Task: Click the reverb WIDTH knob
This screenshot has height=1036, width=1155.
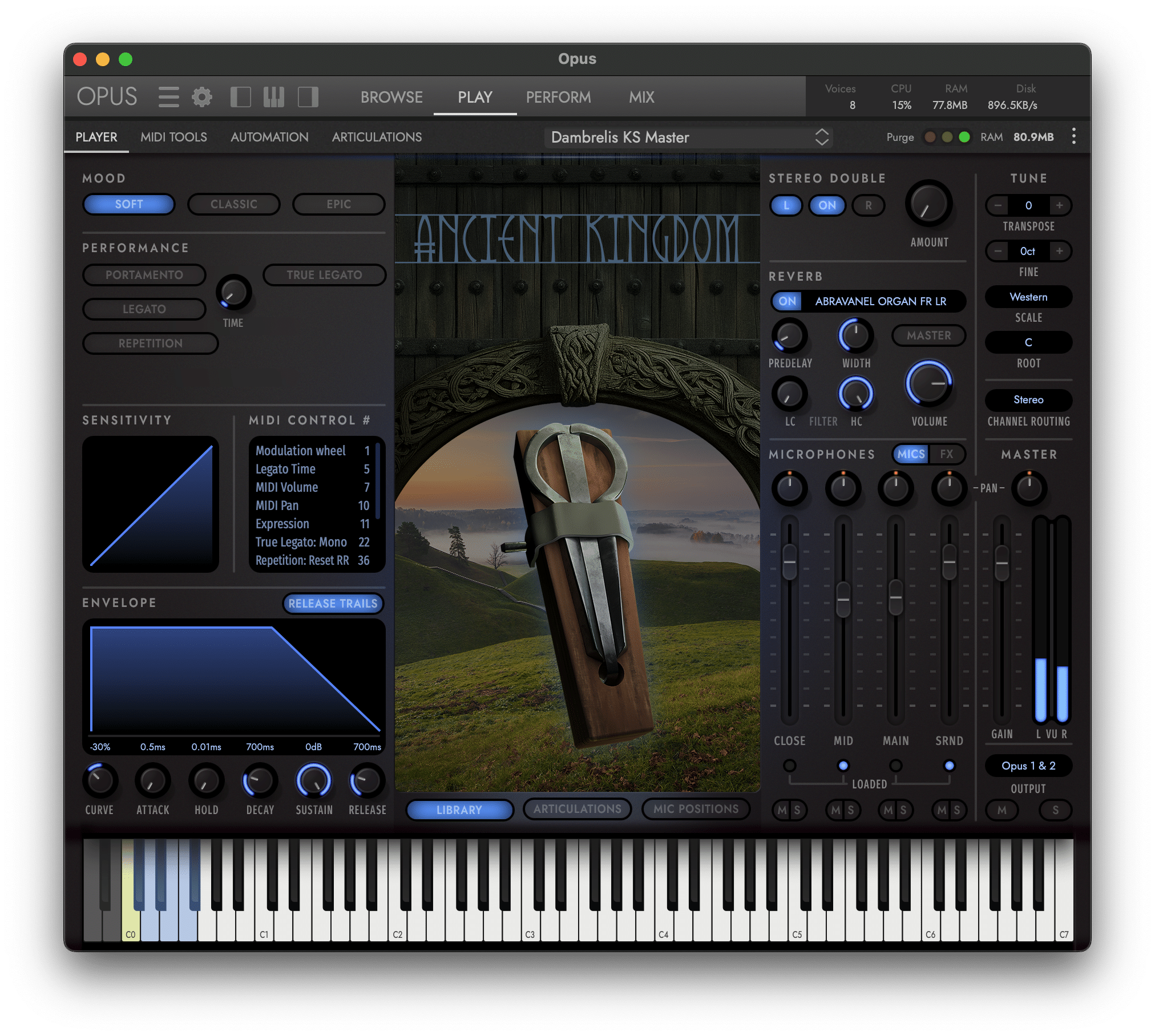Action: pyautogui.click(x=855, y=335)
